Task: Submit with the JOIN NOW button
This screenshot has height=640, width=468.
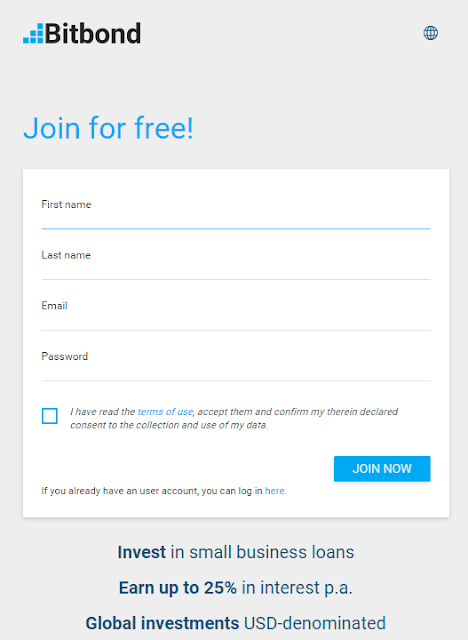Action: tap(382, 469)
